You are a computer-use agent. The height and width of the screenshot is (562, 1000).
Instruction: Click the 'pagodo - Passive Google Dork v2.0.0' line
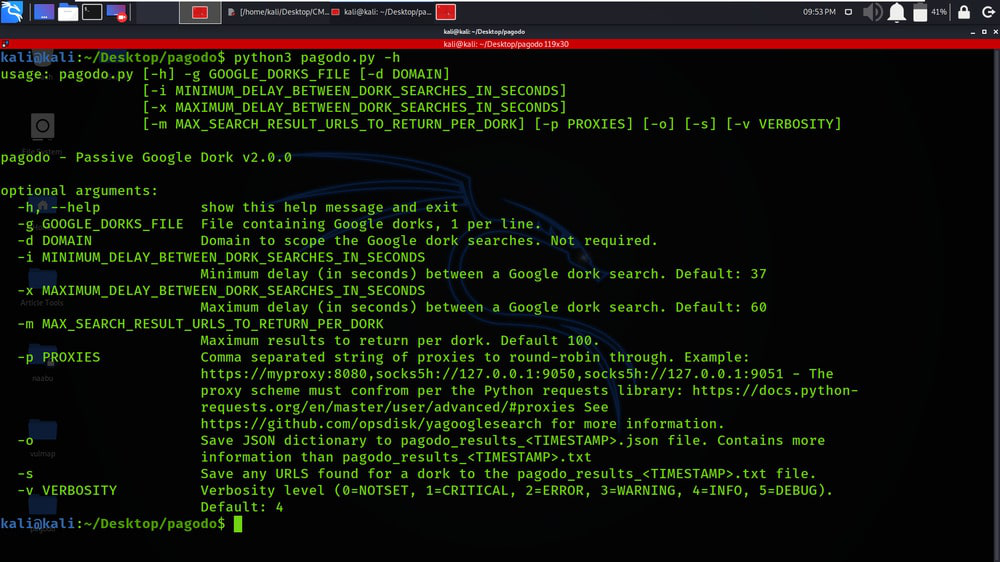pos(146,158)
